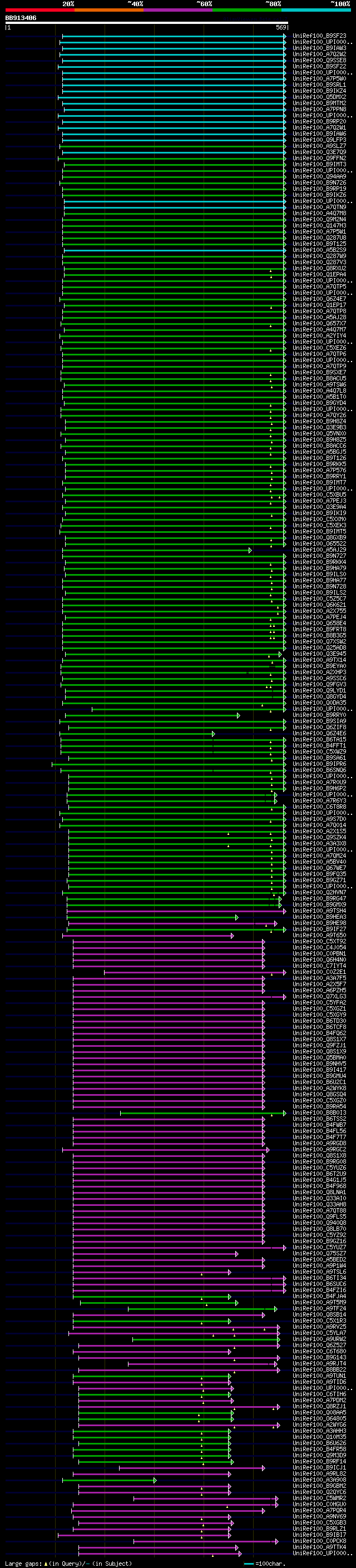Open hit UniRef100_Q9SSE8
Viewport: 356px width, 1568px height.
tap(319, 60)
